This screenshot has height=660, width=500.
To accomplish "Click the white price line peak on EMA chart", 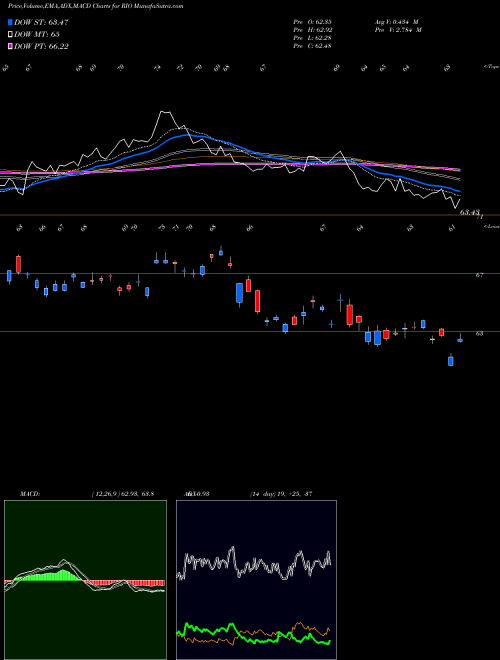I will 165,112.
